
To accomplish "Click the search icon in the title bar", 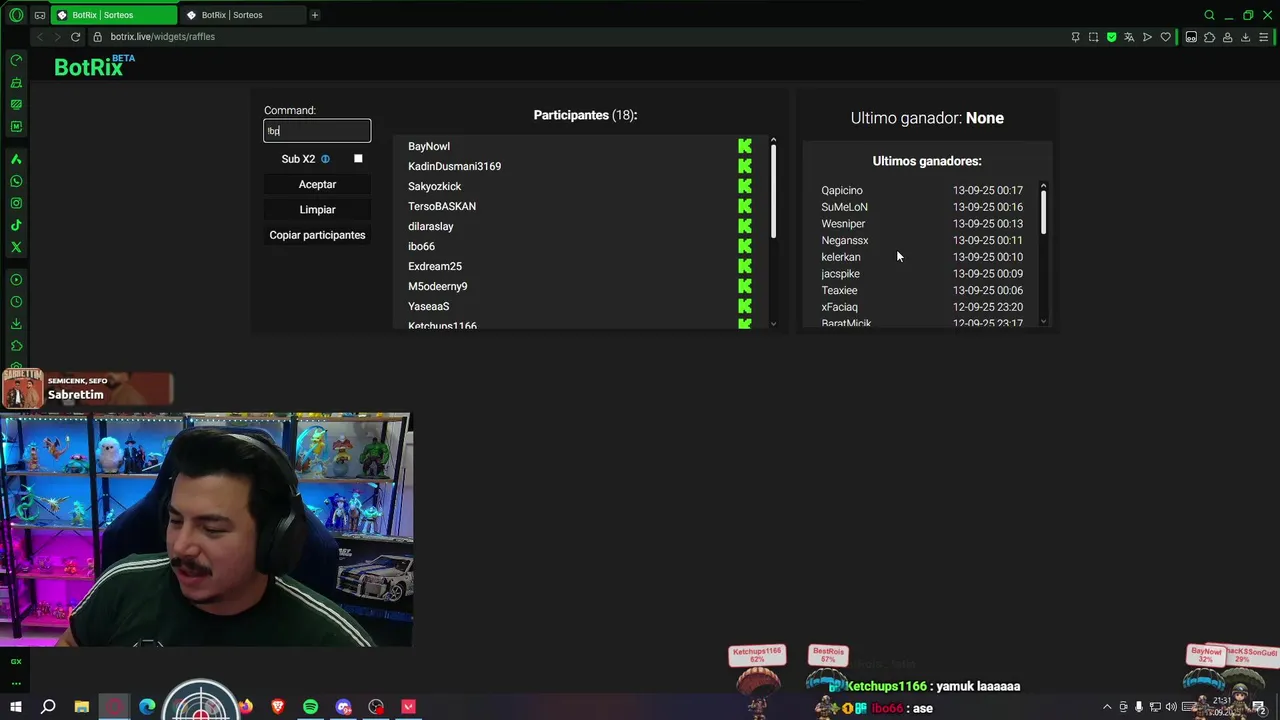I will (1209, 15).
